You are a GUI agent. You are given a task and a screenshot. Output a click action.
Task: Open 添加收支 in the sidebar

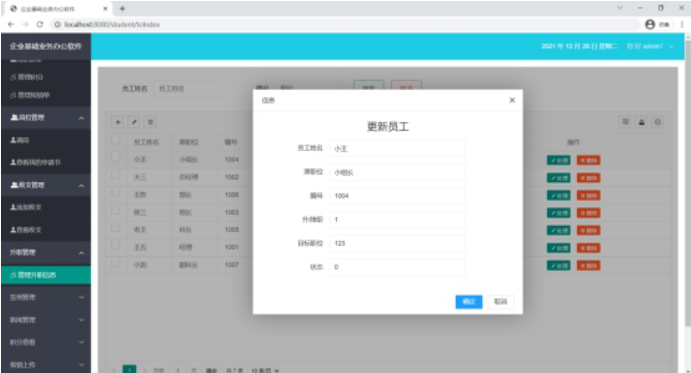[46, 207]
